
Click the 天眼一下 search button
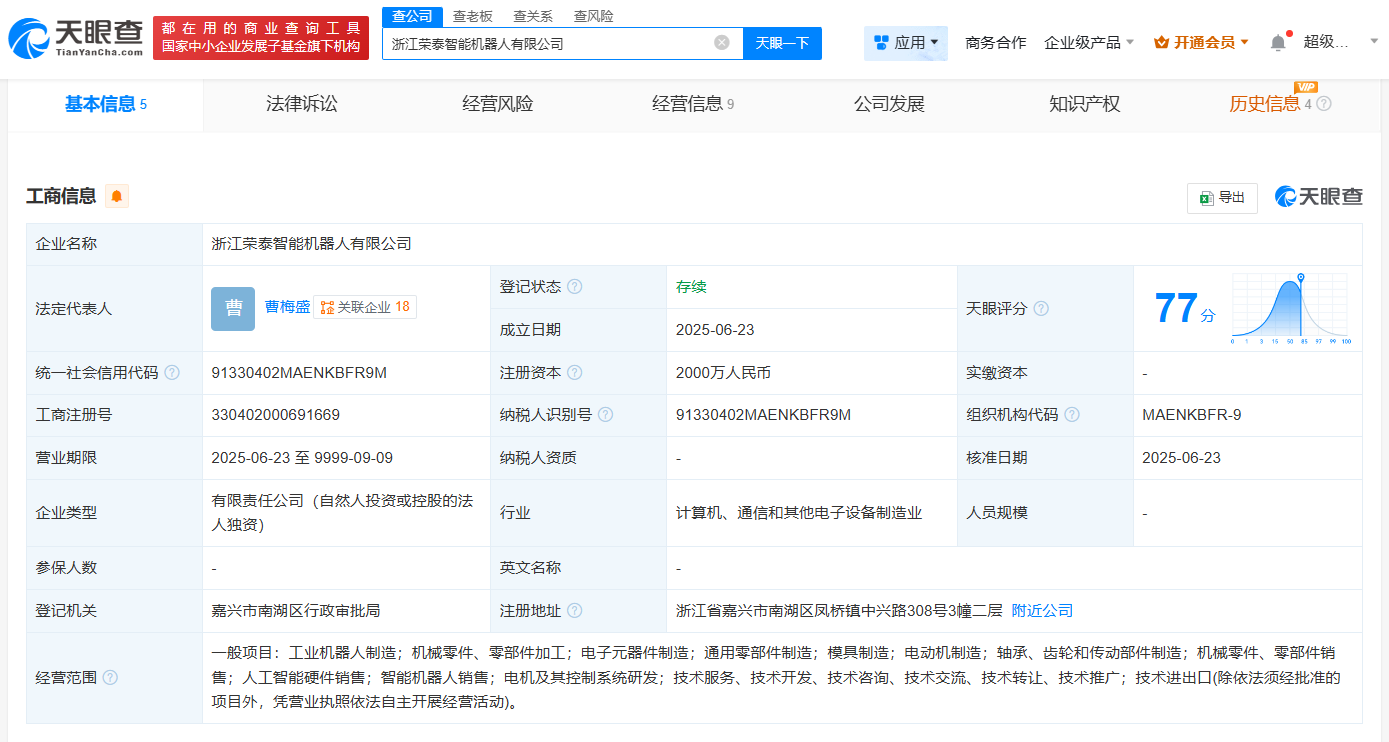click(x=781, y=43)
